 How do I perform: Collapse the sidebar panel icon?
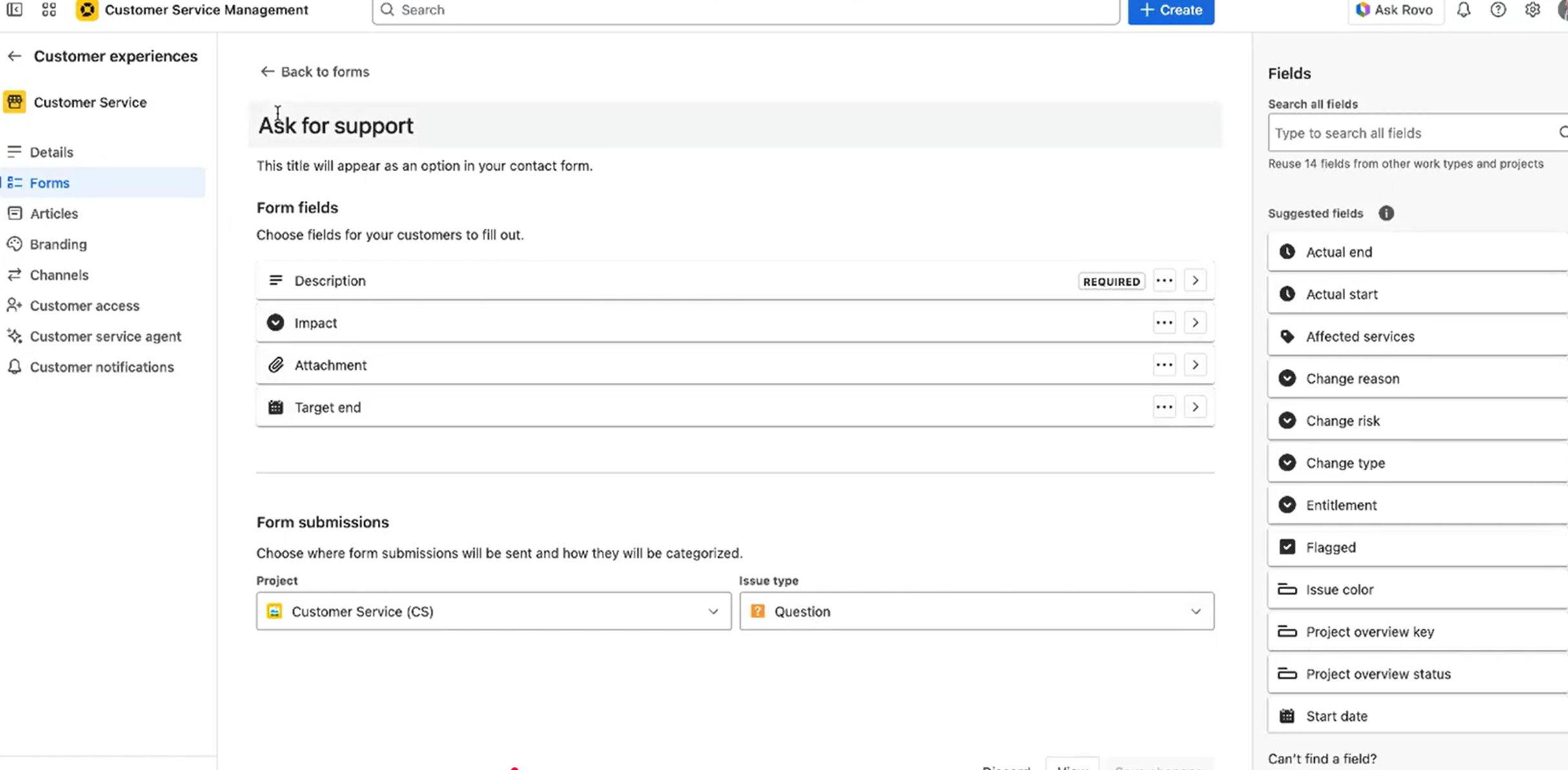(14, 10)
